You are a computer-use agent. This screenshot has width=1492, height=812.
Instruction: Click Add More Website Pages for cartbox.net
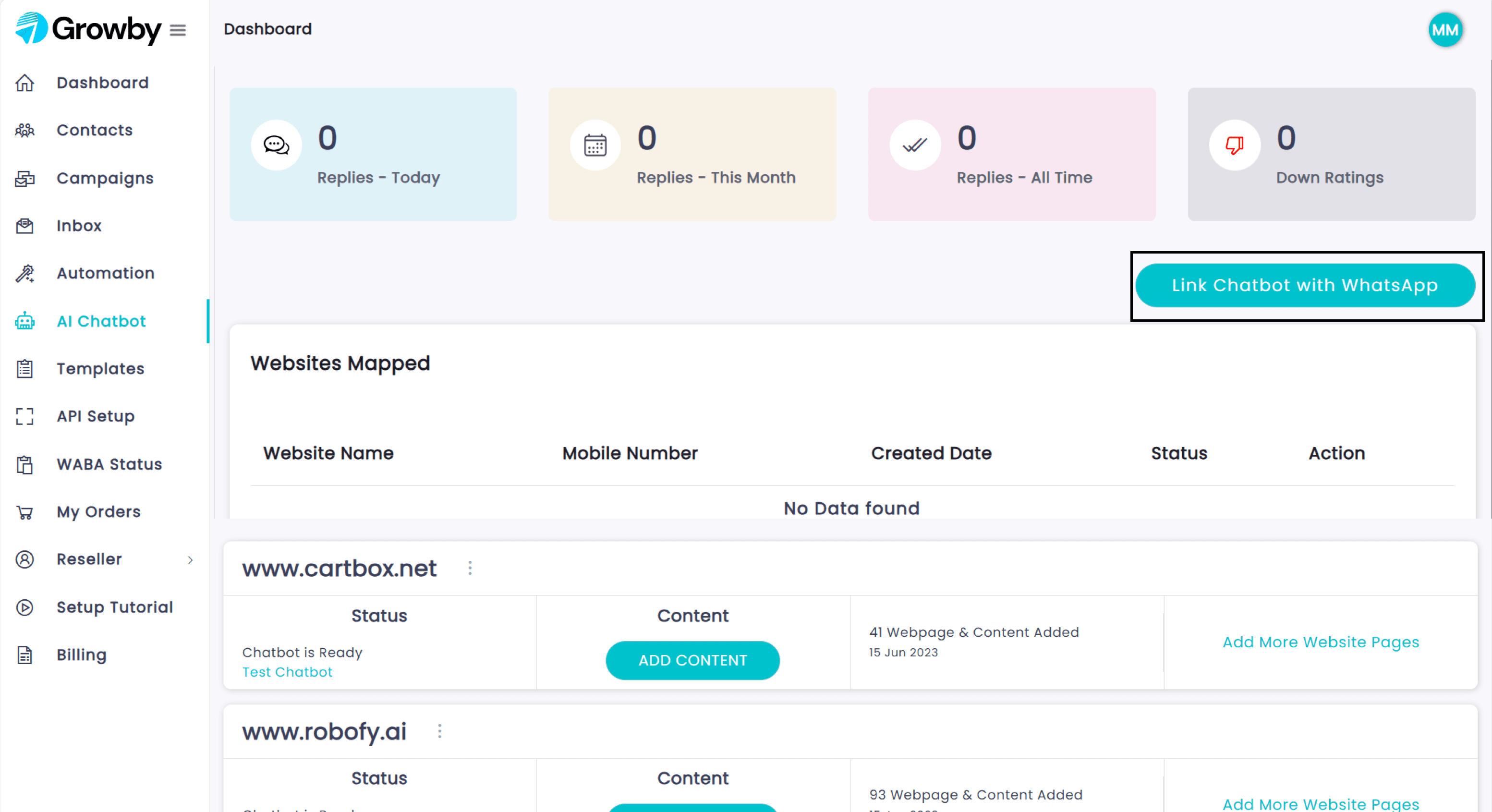(1321, 642)
